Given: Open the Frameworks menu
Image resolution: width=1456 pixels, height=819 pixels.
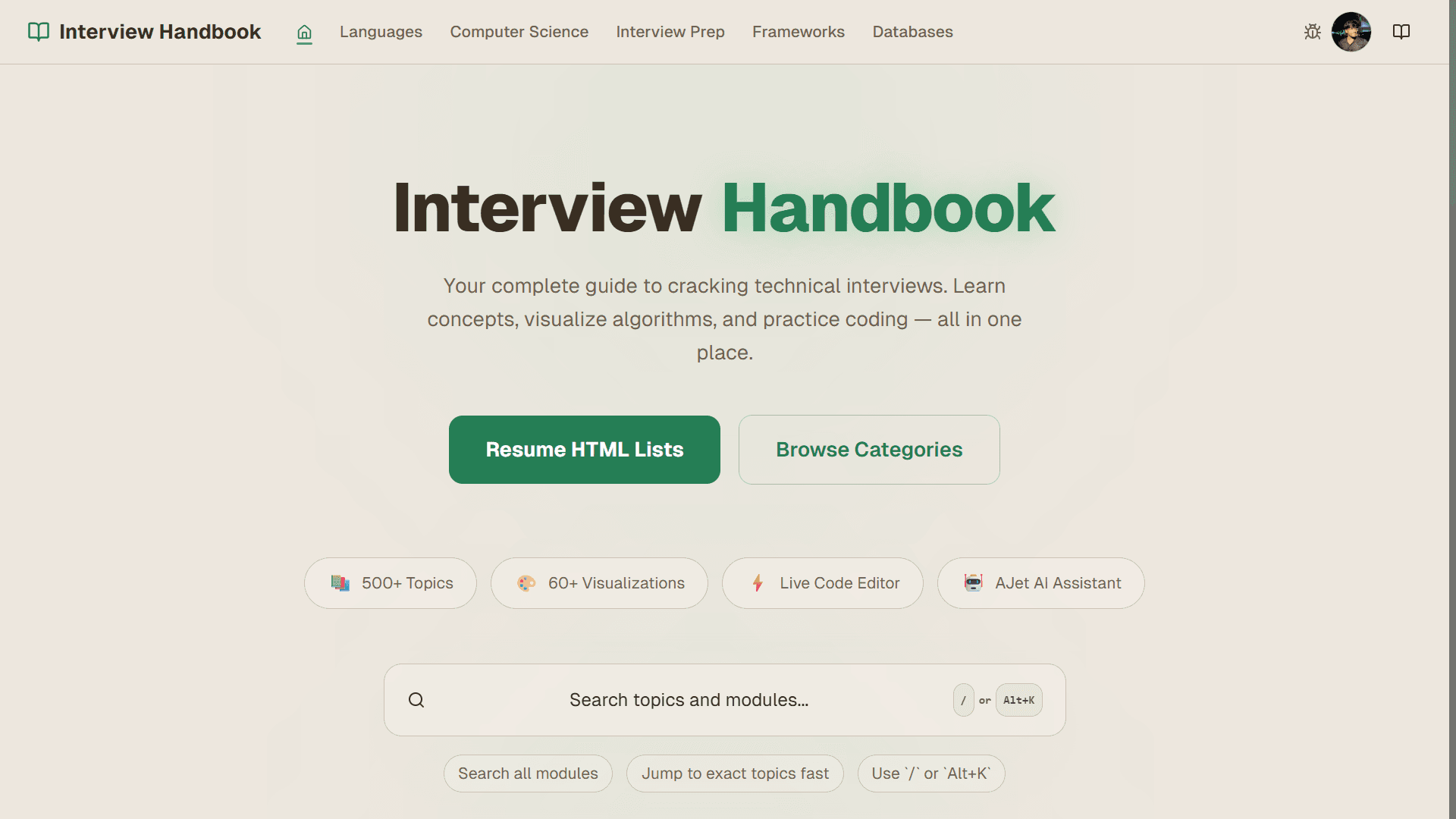Looking at the screenshot, I should (799, 32).
